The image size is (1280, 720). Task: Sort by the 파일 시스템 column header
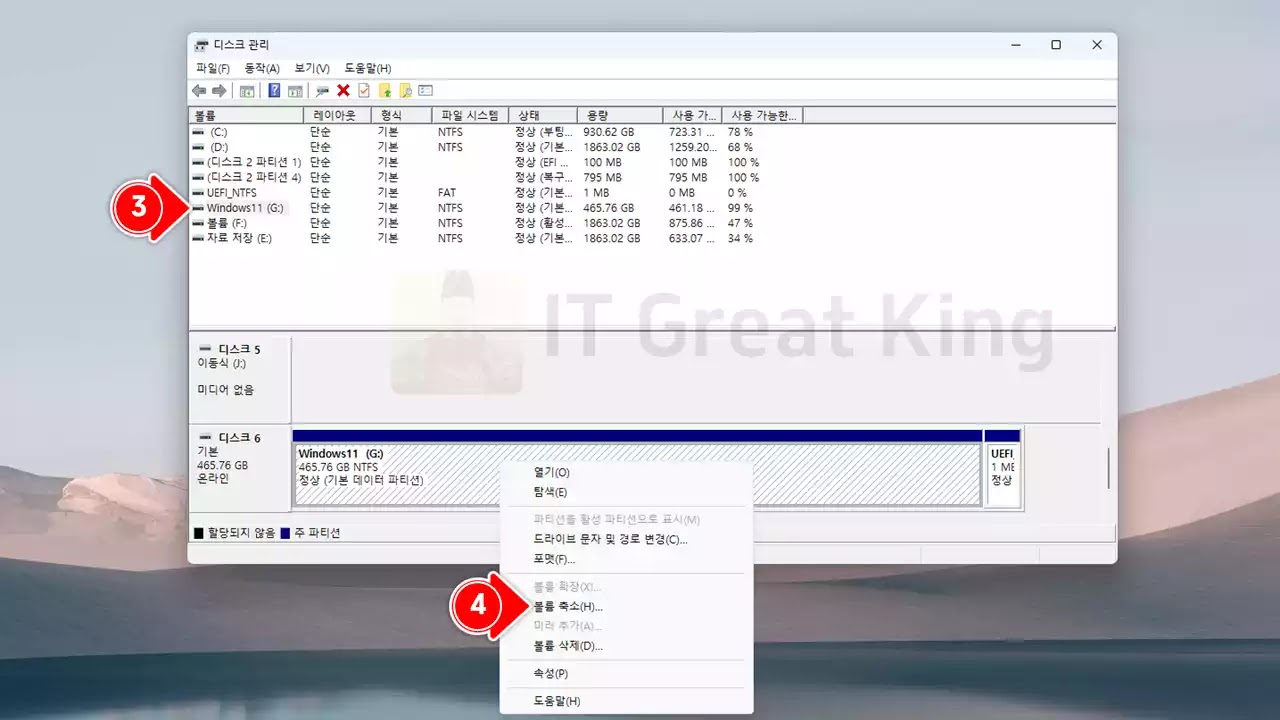[x=470, y=115]
